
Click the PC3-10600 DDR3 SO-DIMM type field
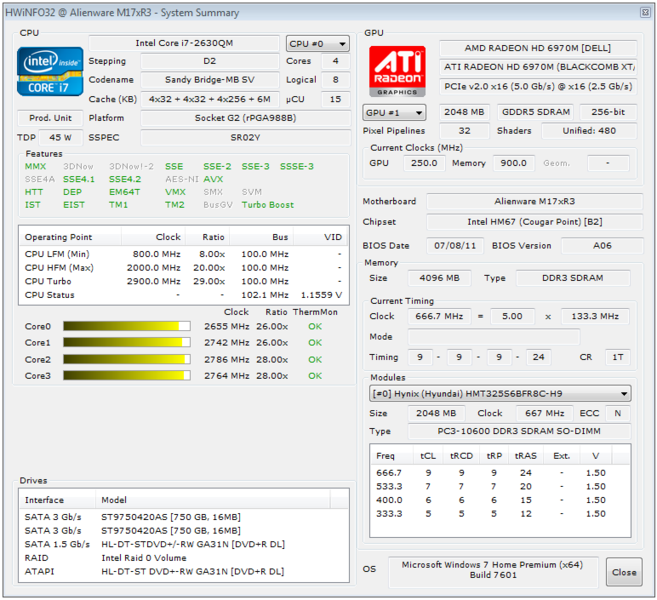click(x=519, y=431)
